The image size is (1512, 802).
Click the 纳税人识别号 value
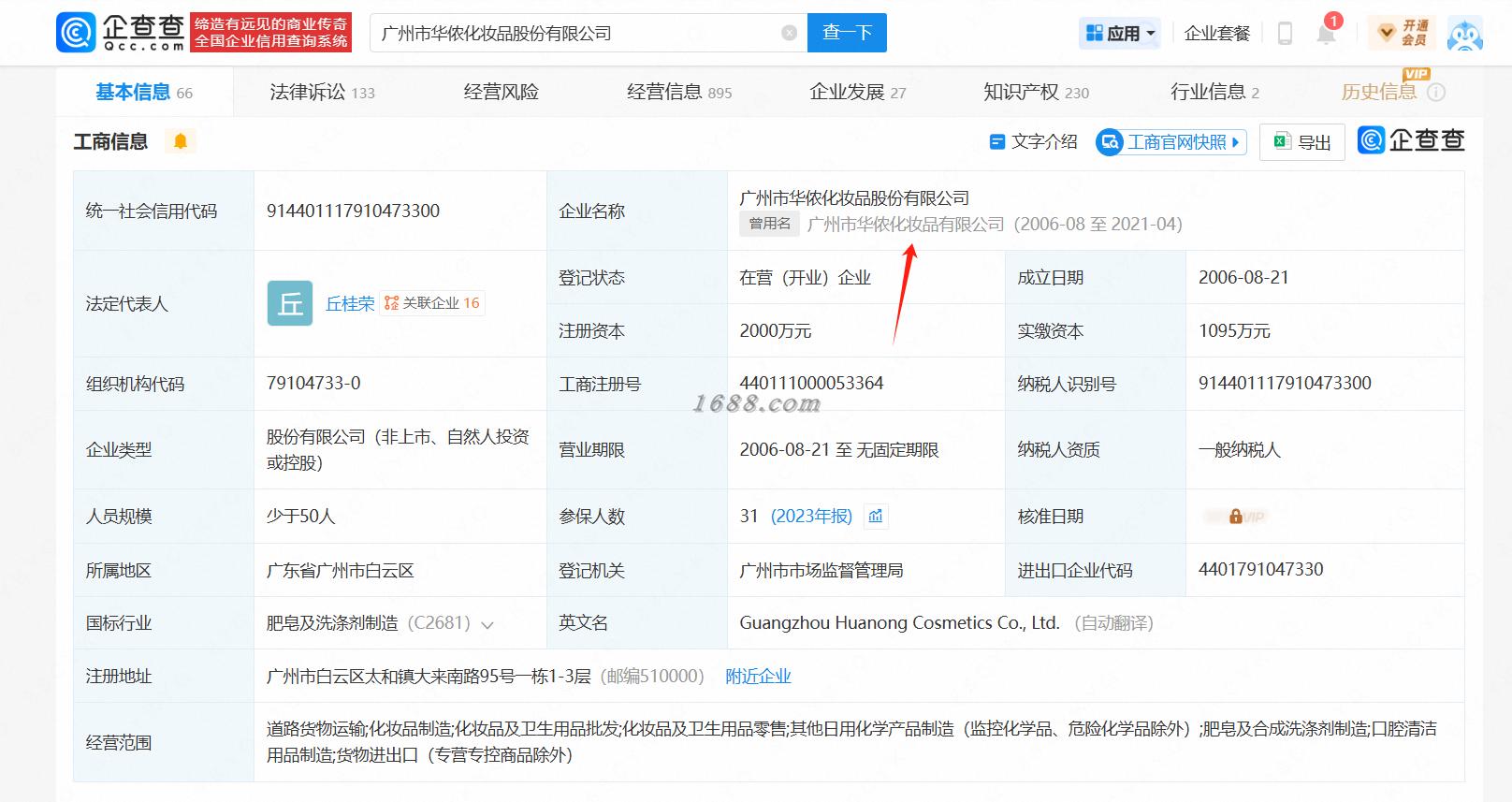point(1285,383)
